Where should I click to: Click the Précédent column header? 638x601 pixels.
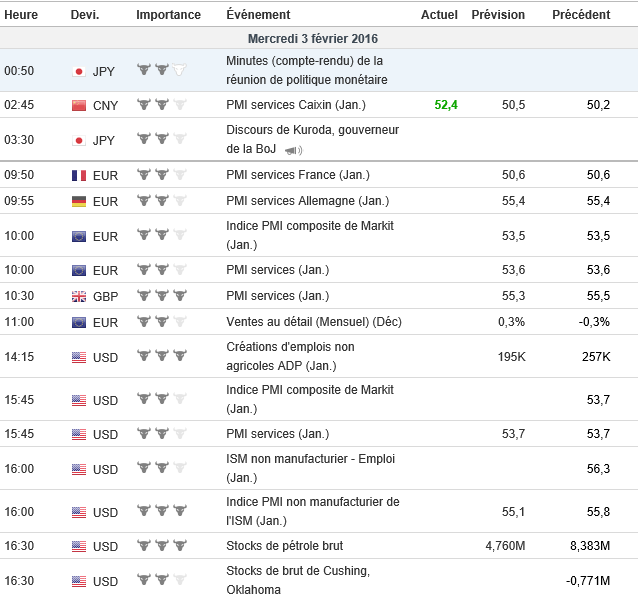click(x=581, y=15)
